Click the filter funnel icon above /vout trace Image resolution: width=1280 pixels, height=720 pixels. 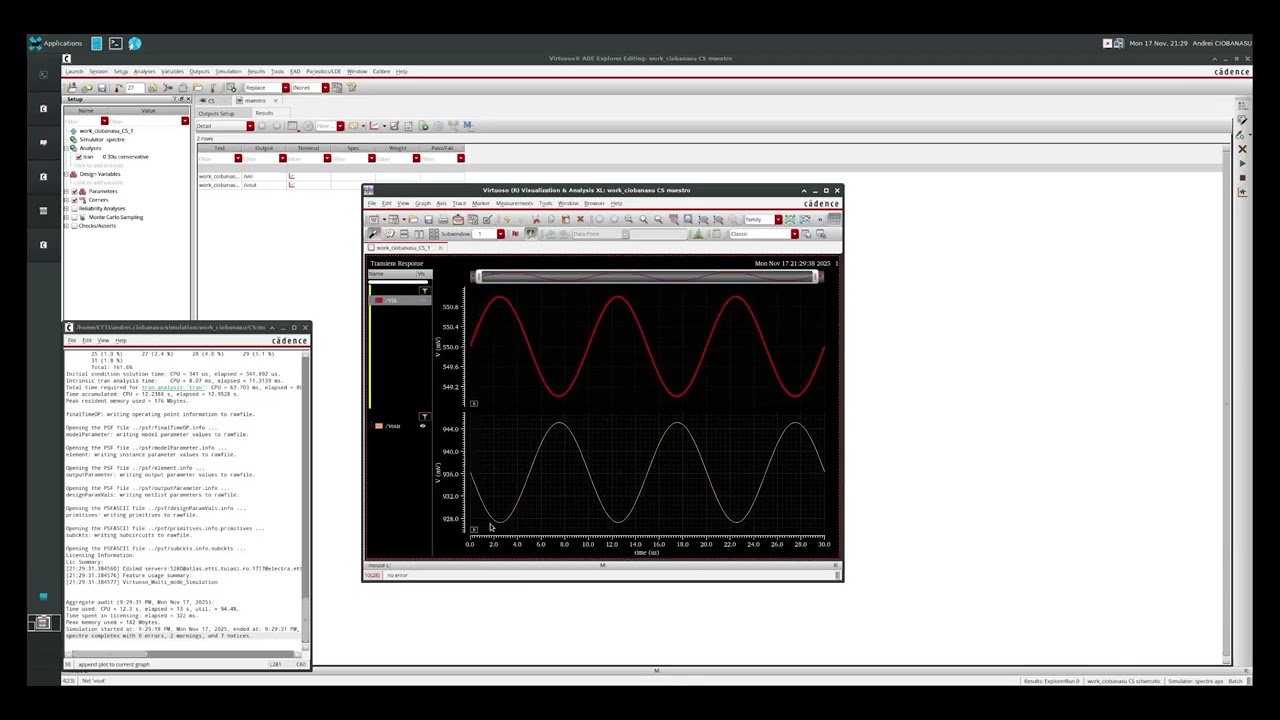(x=424, y=417)
